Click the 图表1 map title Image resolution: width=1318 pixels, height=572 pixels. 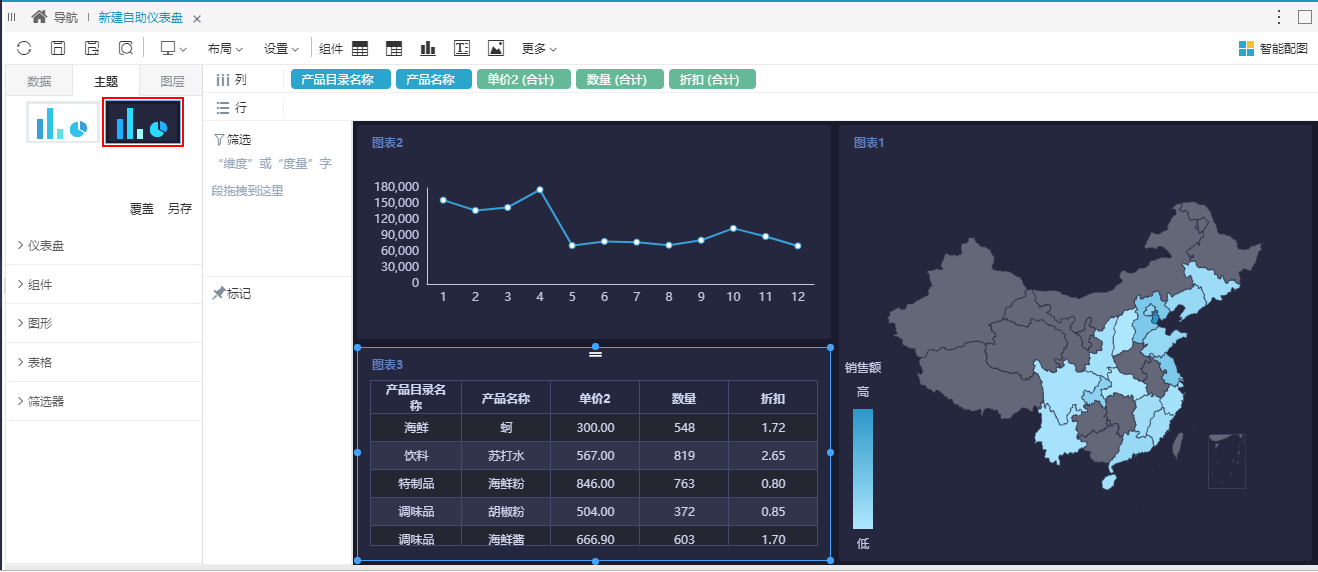[x=869, y=143]
